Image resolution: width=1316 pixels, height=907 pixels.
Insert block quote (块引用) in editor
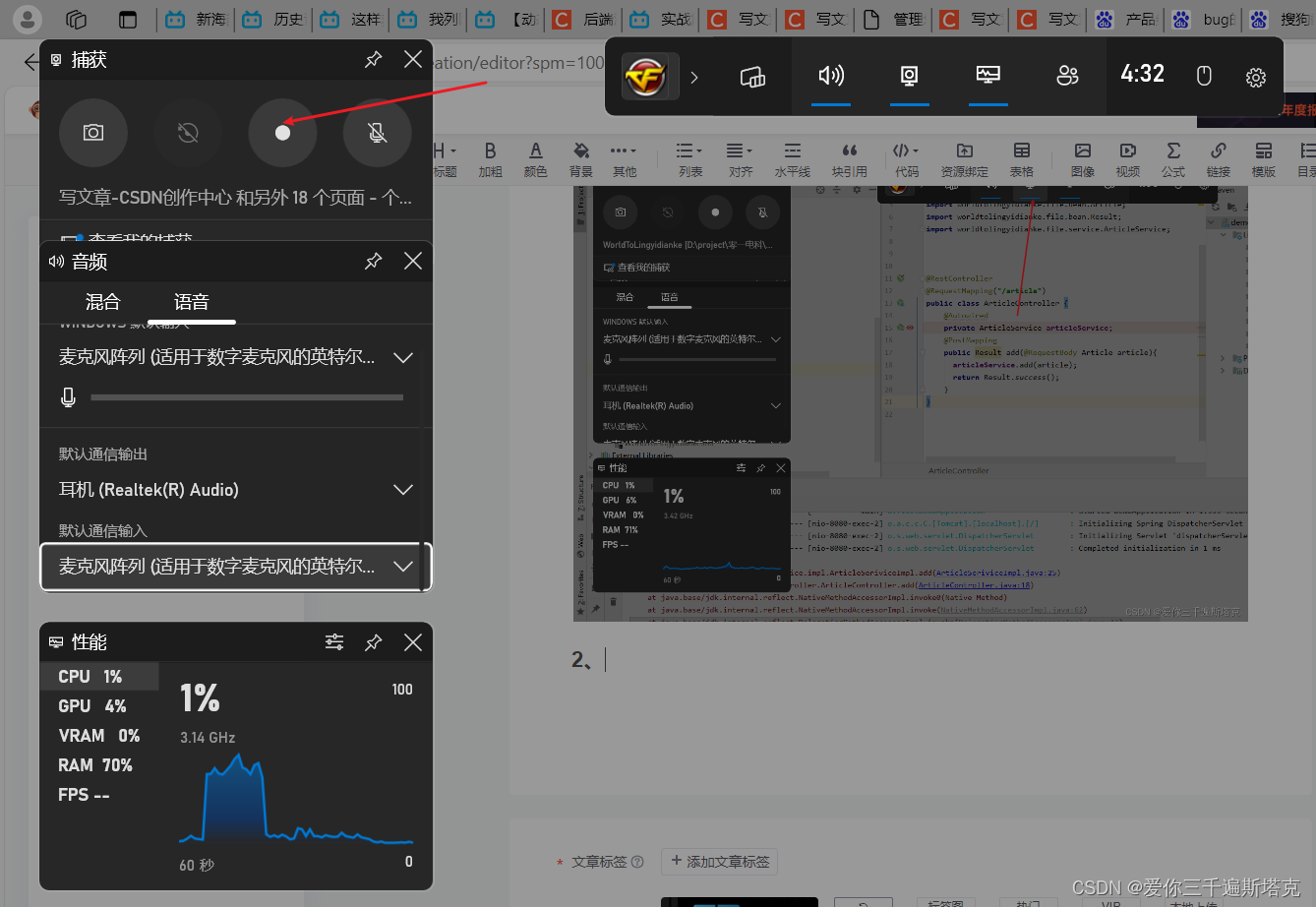(x=849, y=159)
